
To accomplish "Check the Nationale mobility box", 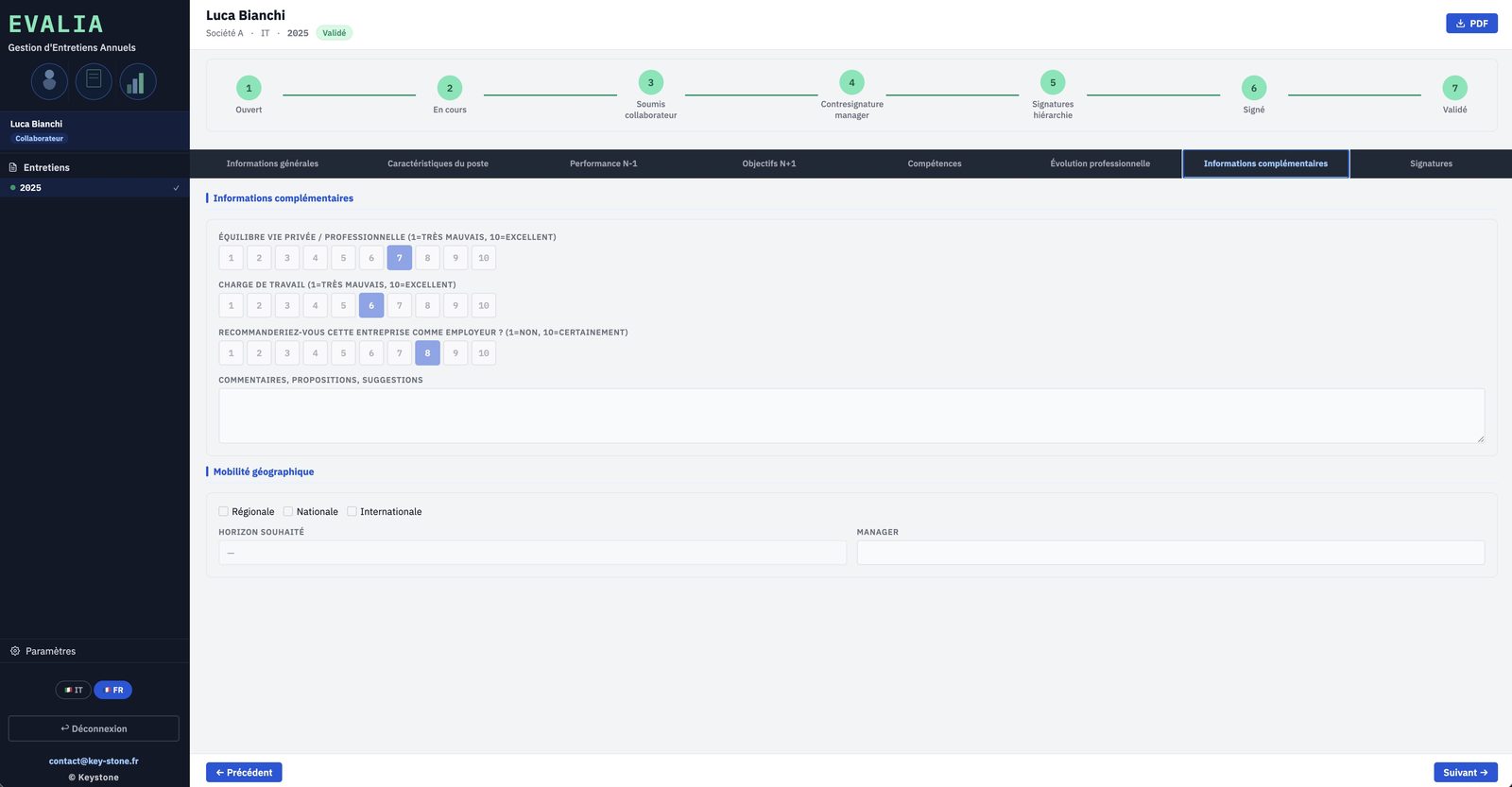I will (288, 511).
